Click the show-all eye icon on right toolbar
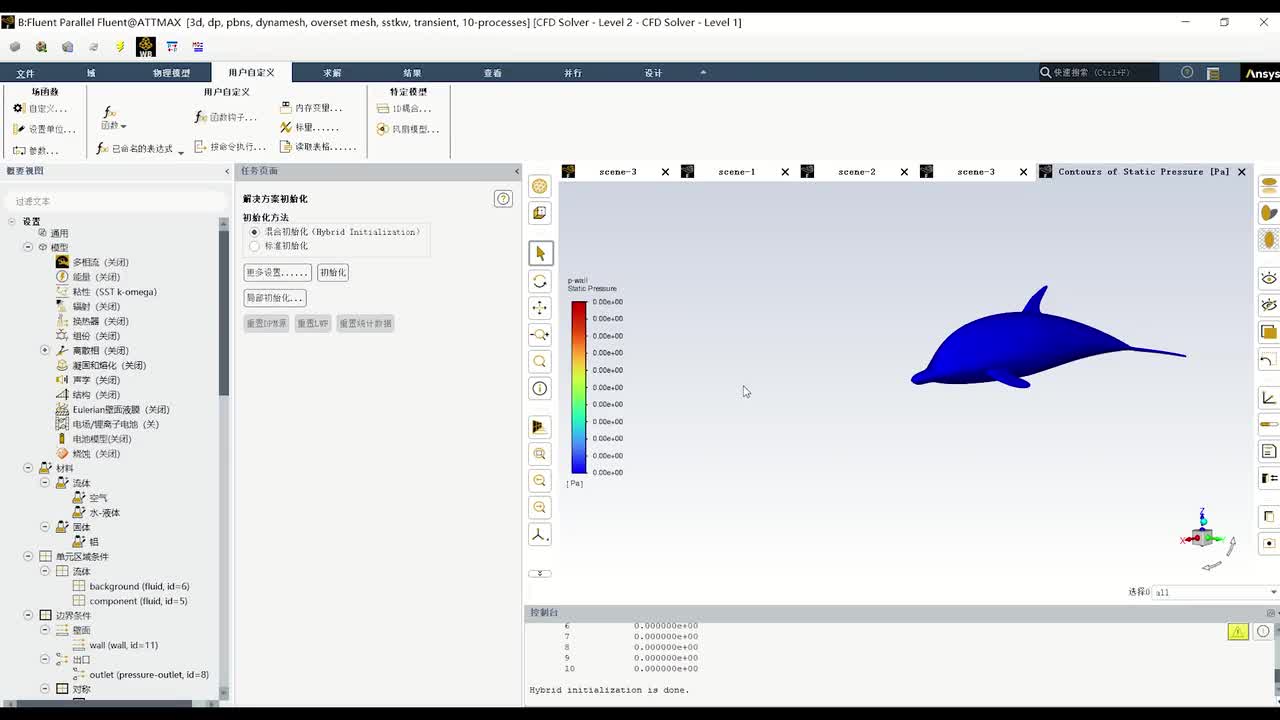 click(1269, 278)
